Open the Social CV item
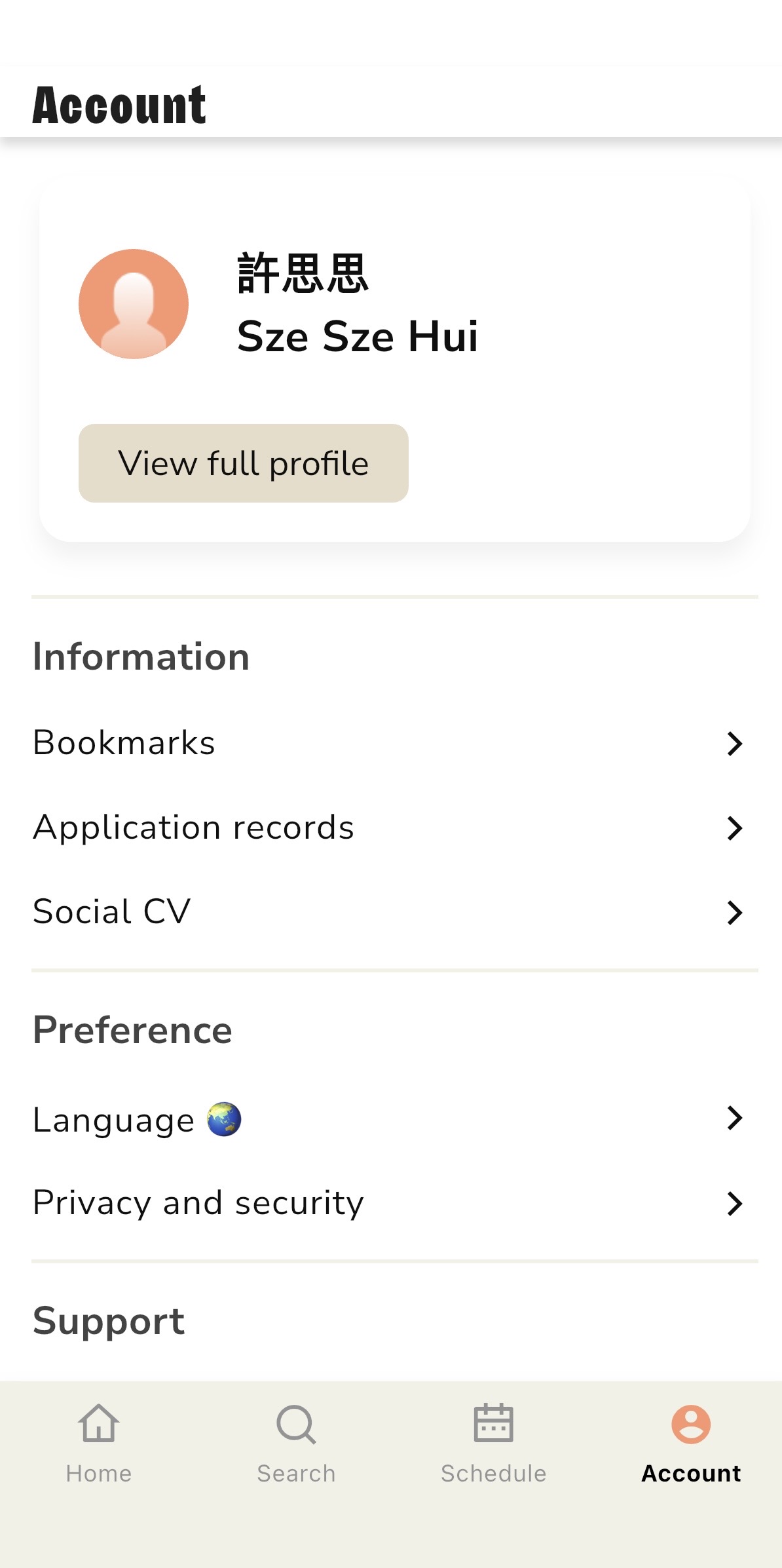 [x=112, y=911]
